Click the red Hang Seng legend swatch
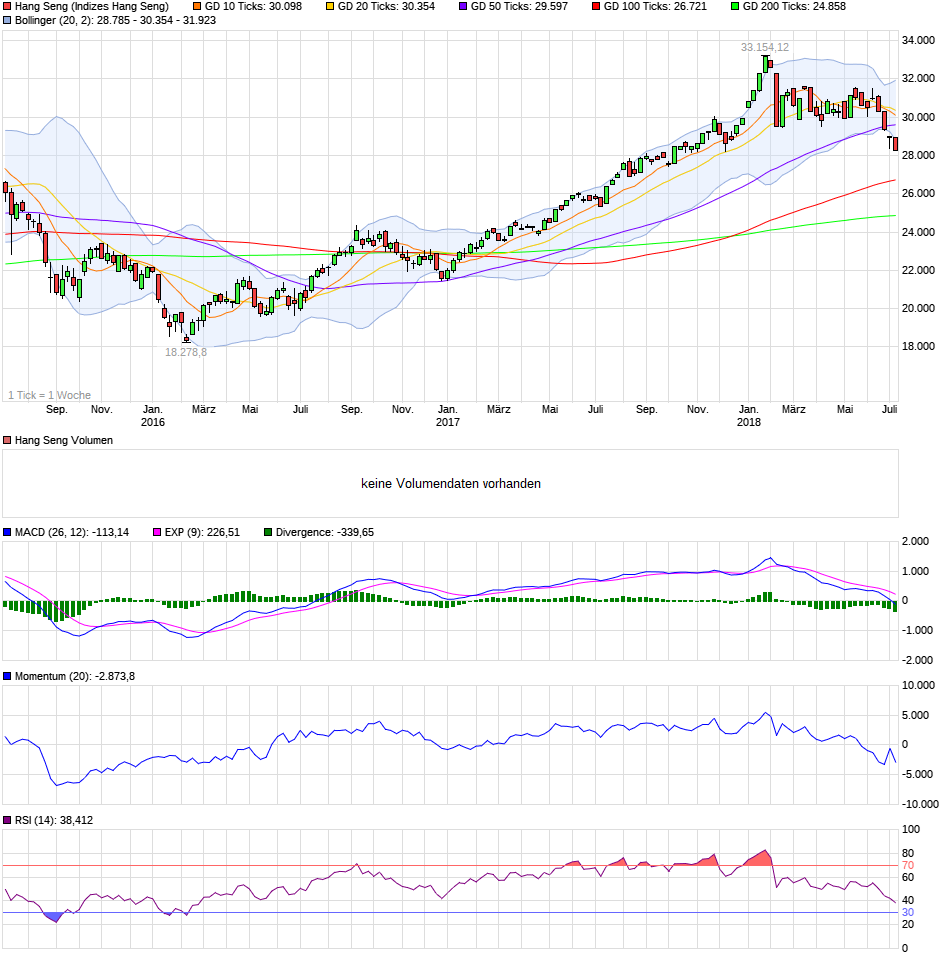This screenshot has height=958, width=940. pos(7,7)
